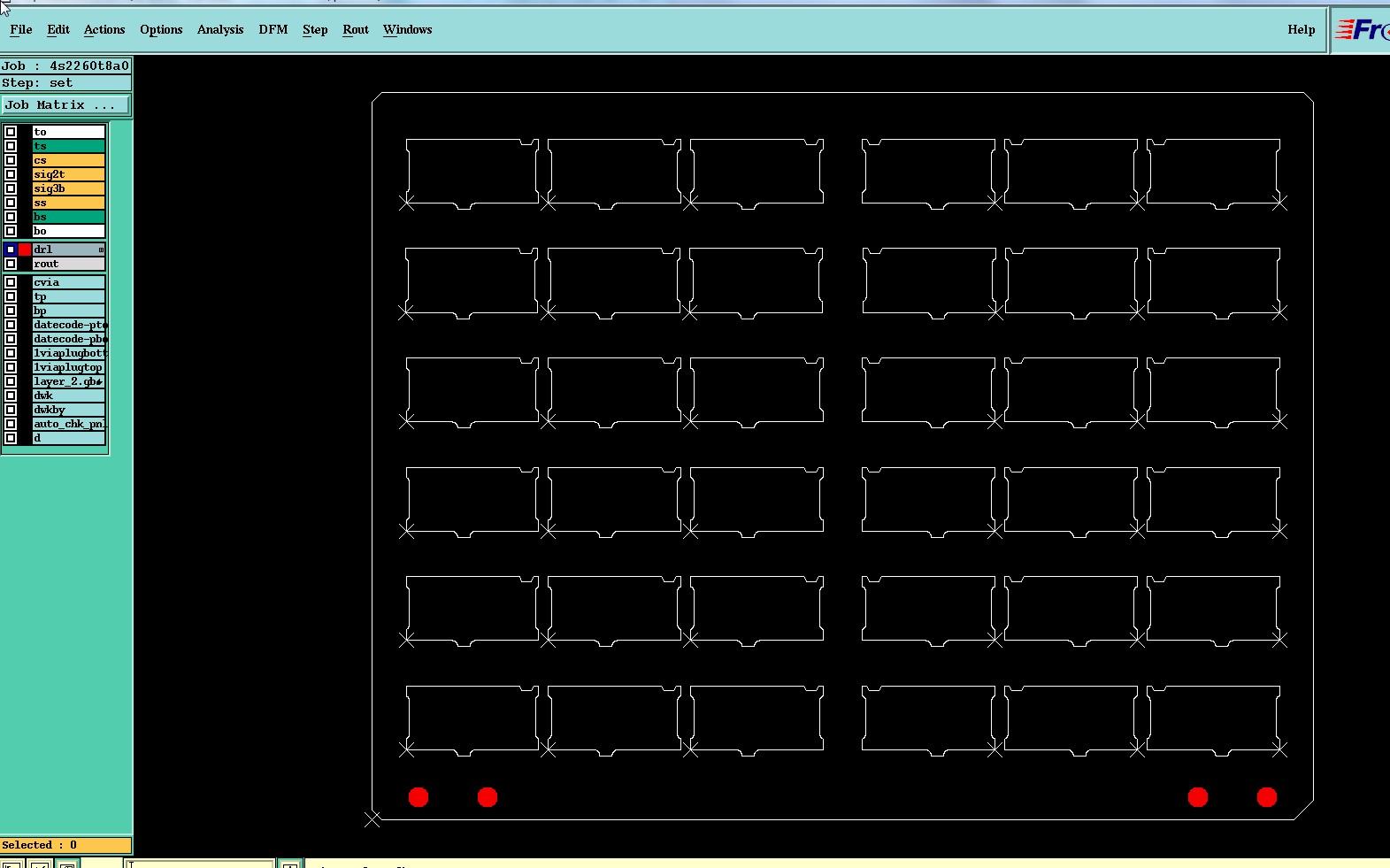Viewport: 1390px width, 868px height.
Task: Toggle display checkbox for layer 'cvia'
Action: [x=11, y=282]
